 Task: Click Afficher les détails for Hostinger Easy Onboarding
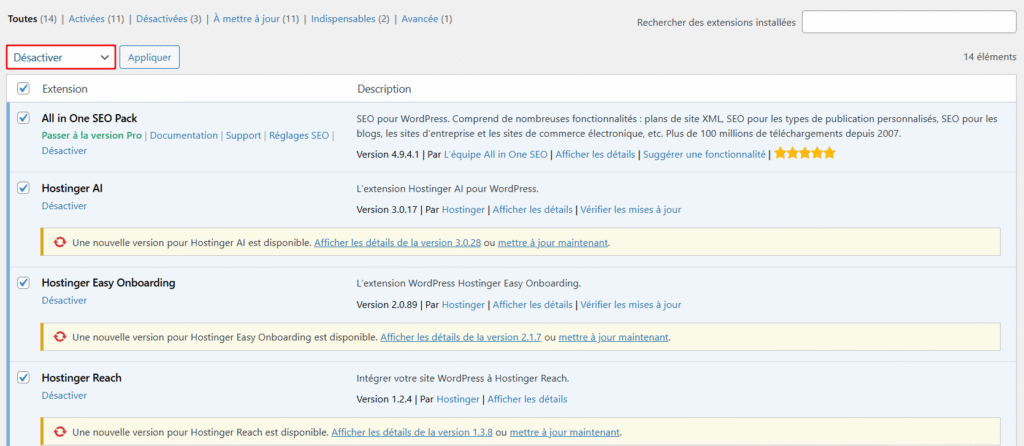532,304
